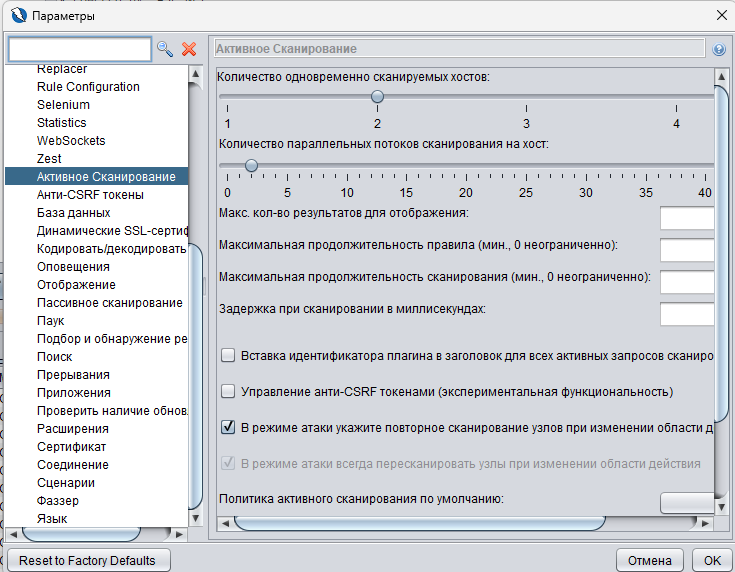This screenshot has width=735, height=572.
Task: Click settings panel scroll left arrow
Action: coord(225,524)
